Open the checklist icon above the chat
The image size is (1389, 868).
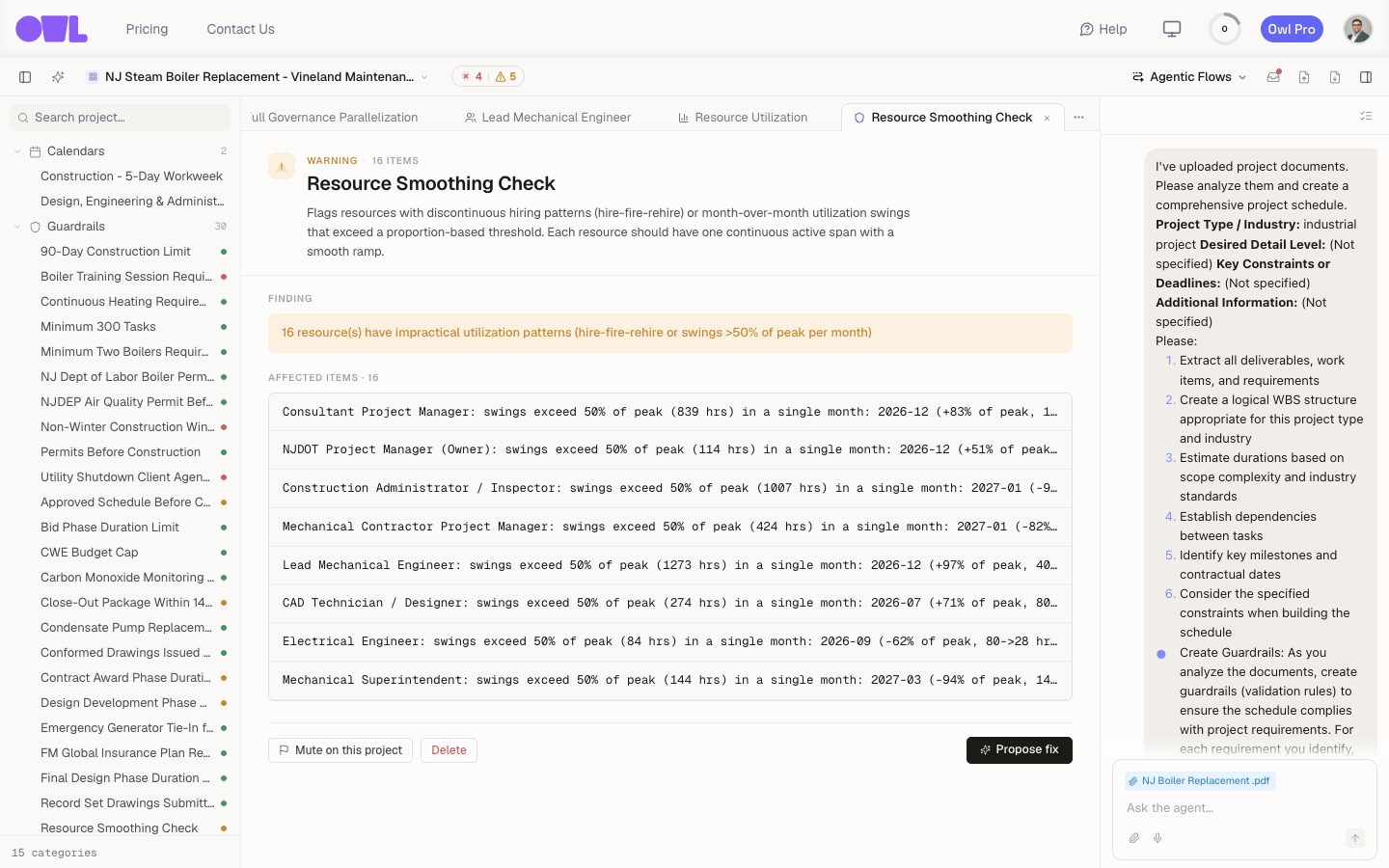click(1366, 116)
